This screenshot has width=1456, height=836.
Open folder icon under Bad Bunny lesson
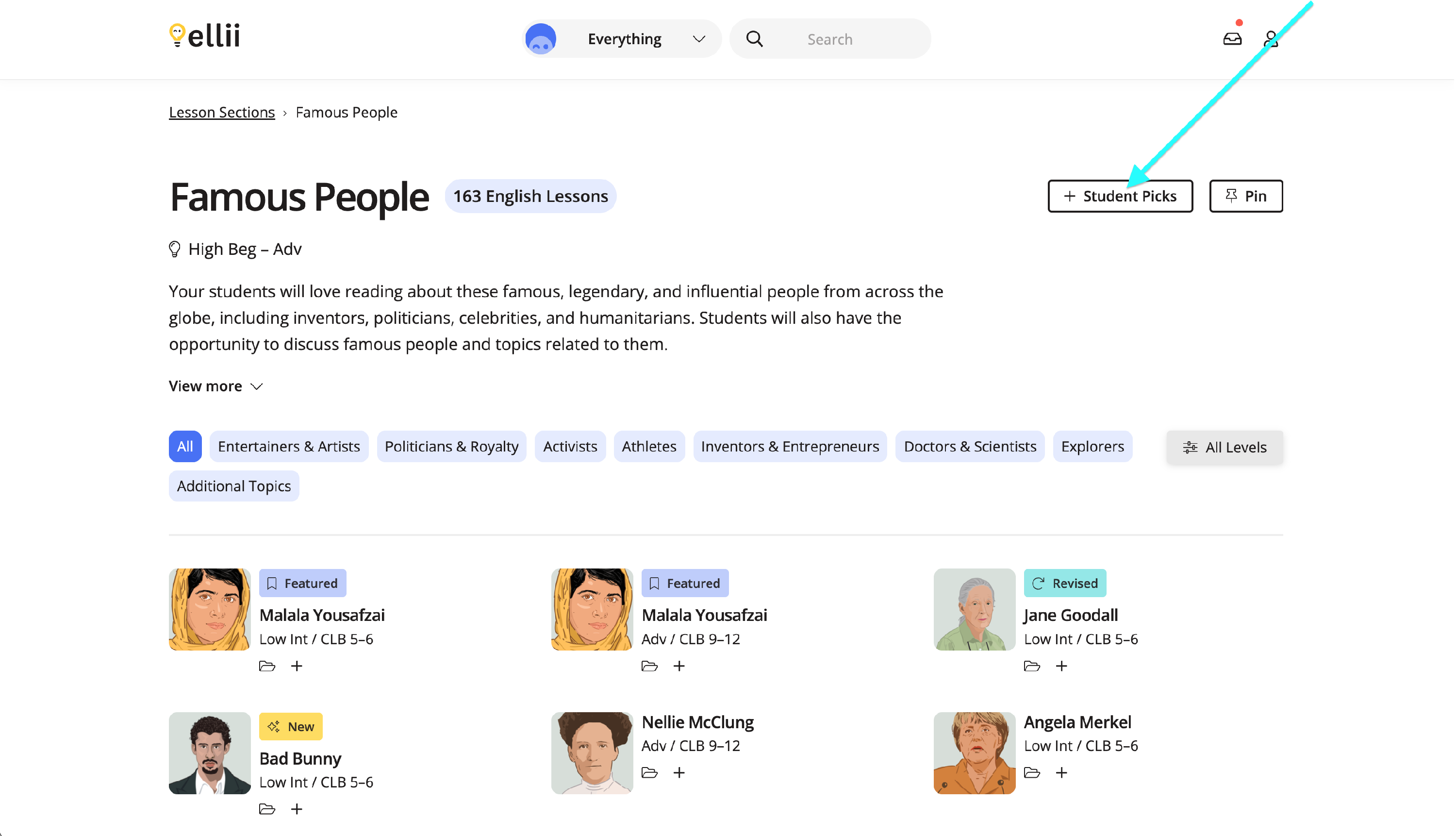tap(267, 809)
